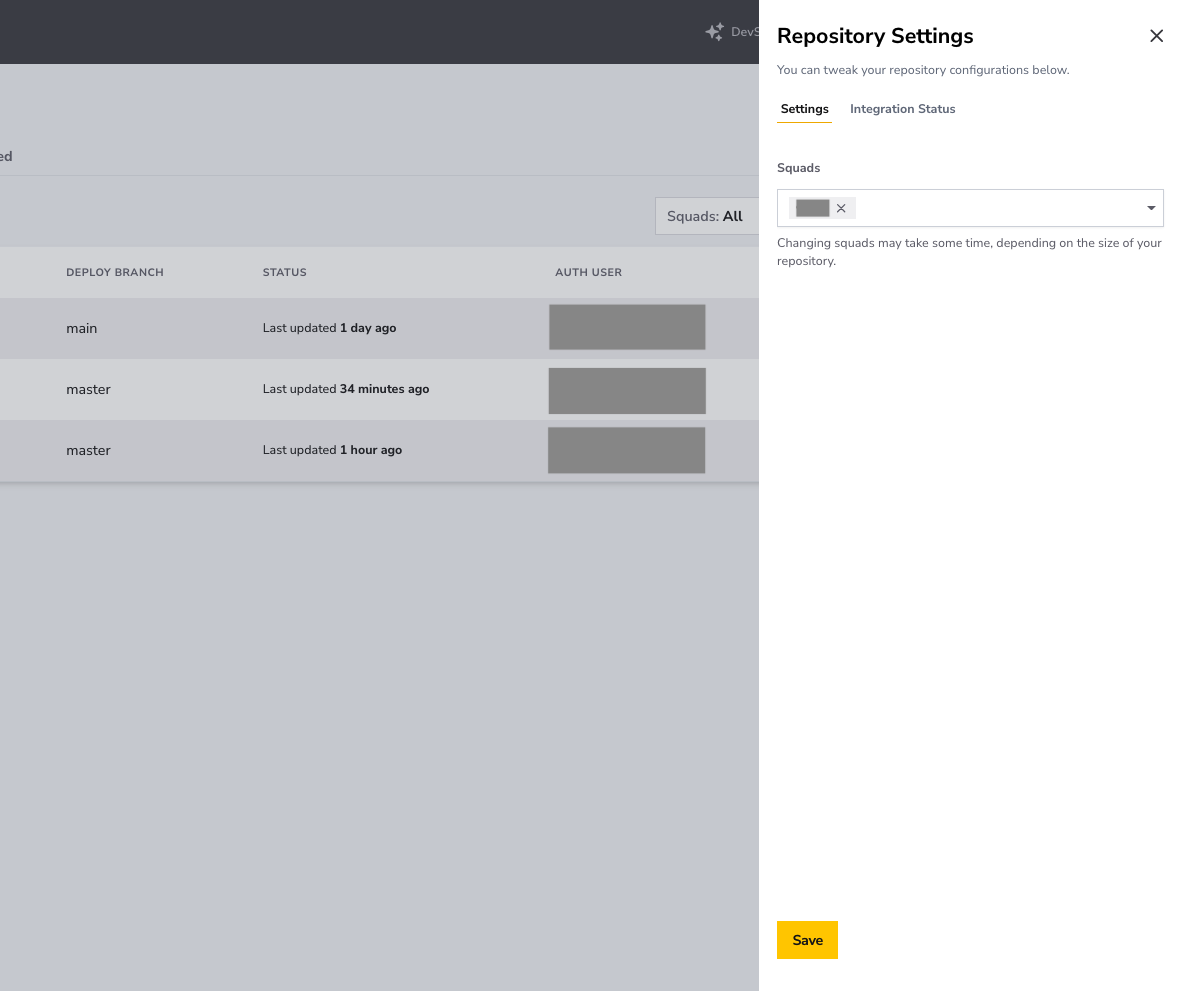1189x991 pixels.
Task: Select the Settings tab
Action: point(805,109)
